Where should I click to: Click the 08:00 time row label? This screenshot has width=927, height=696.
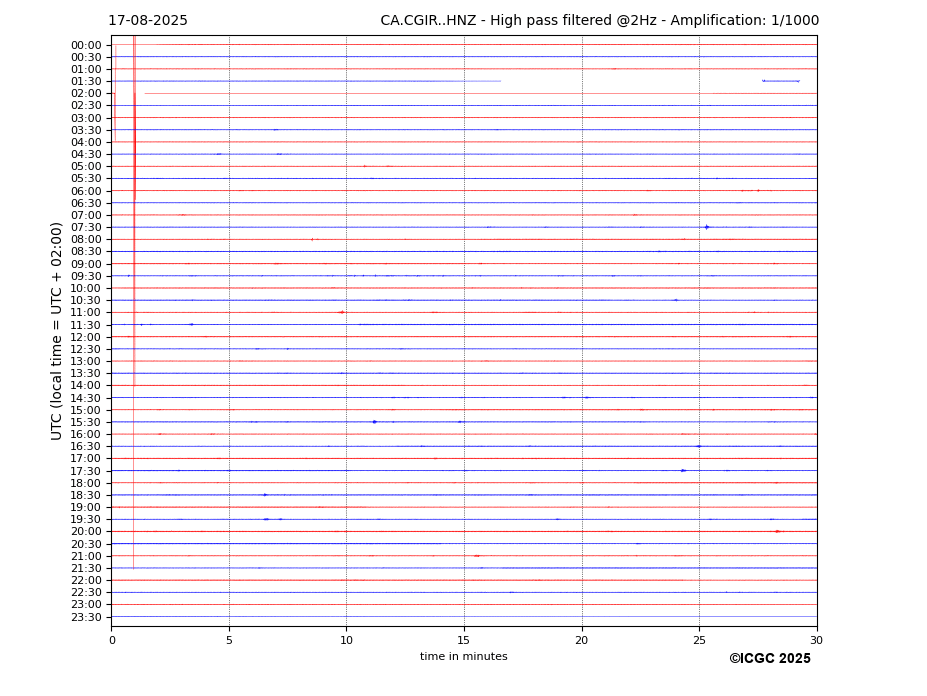[x=86, y=239]
